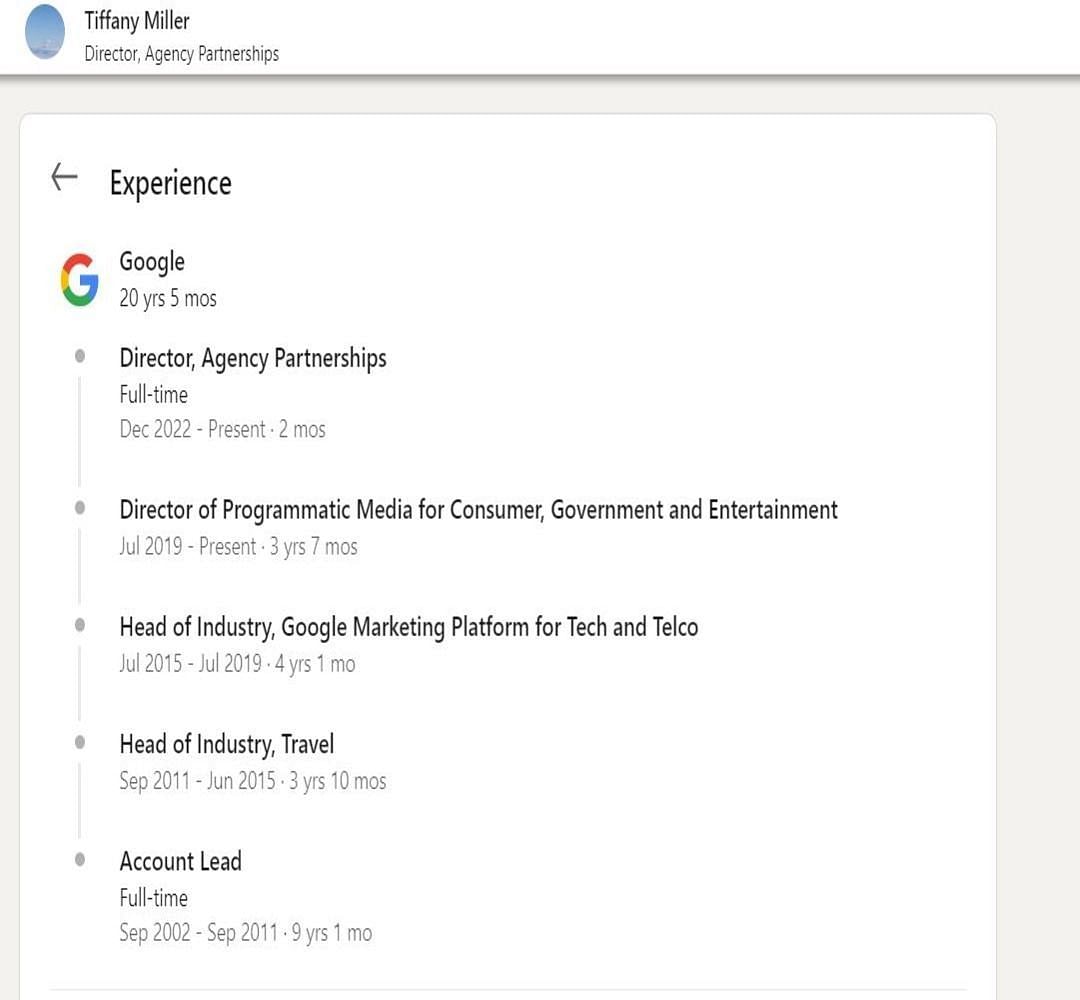Click 'Sep 2011 - Jun 2015 · 3 yrs 10 mos'
This screenshot has width=1080, height=1000.
(253, 780)
